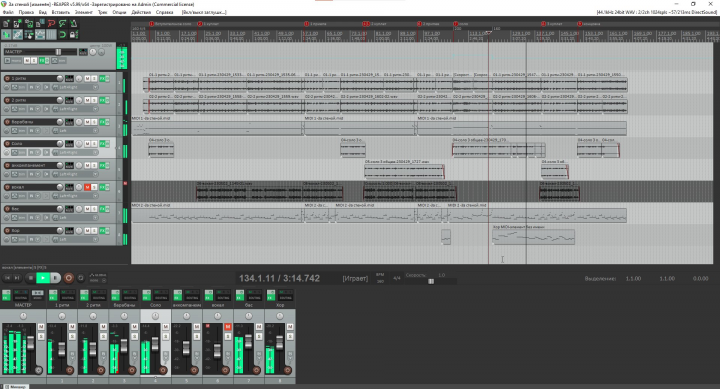Click the save project toolbar icon

(x=28, y=23)
